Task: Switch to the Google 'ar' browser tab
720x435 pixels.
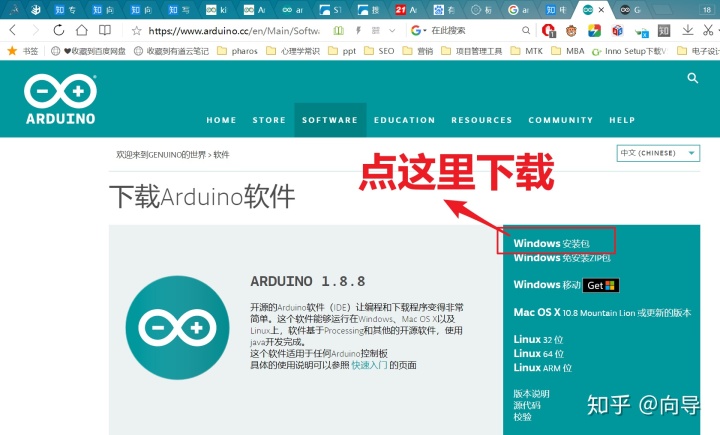Action: click(519, 10)
